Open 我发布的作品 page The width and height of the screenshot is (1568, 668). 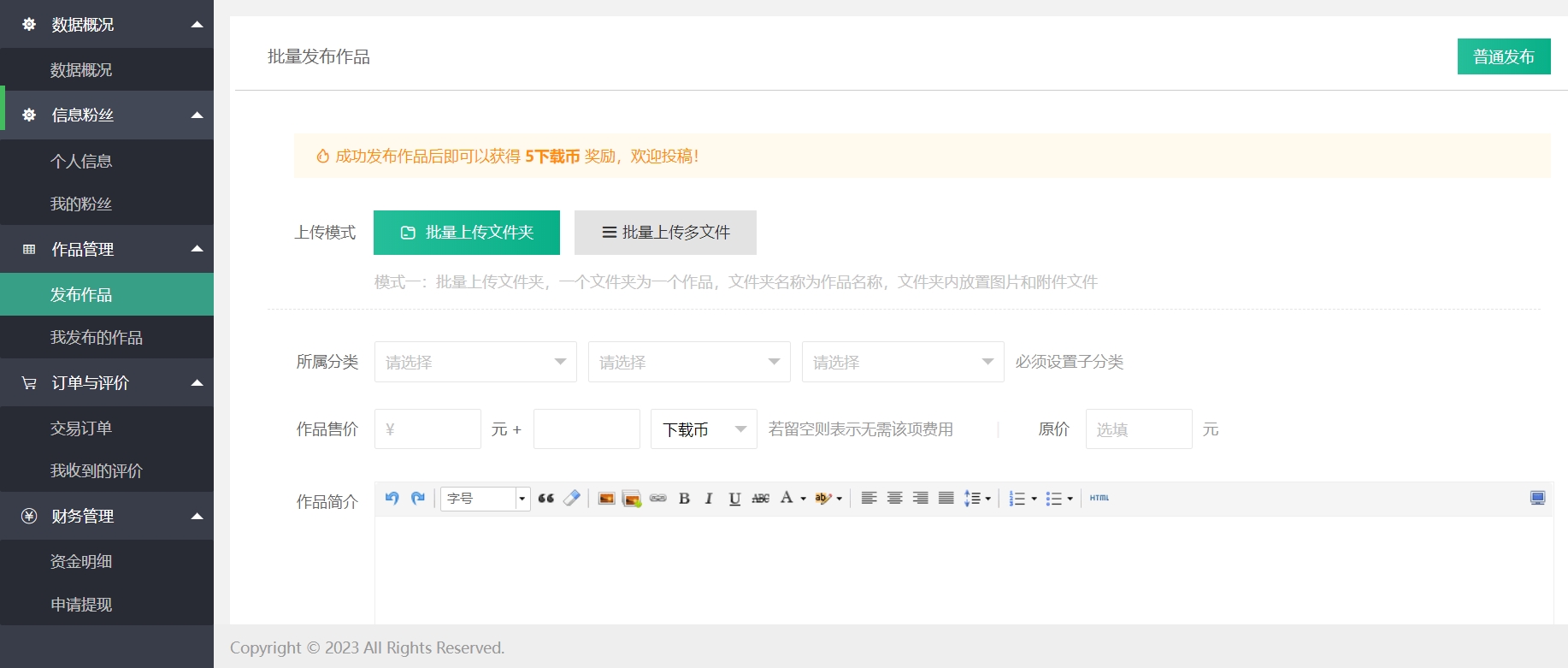[x=107, y=337]
